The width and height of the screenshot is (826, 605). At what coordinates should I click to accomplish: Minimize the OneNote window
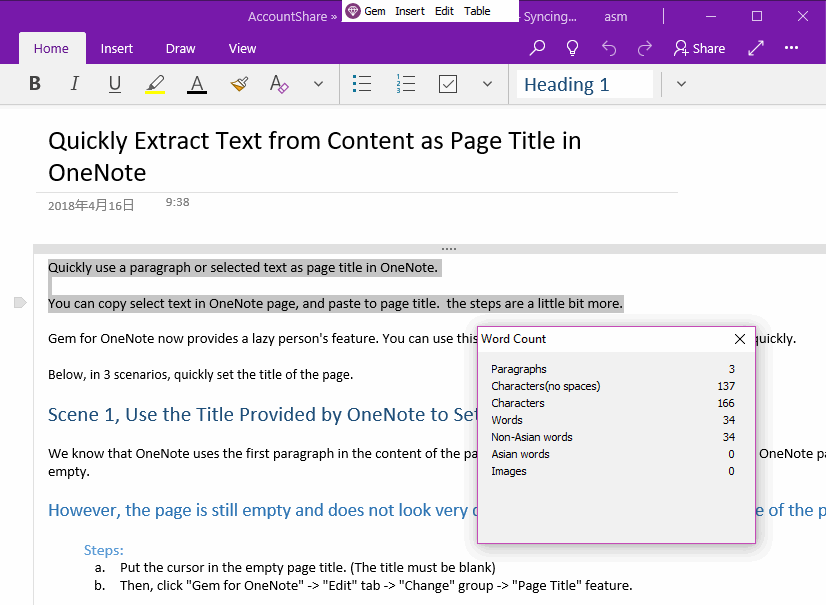pyautogui.click(x=711, y=16)
